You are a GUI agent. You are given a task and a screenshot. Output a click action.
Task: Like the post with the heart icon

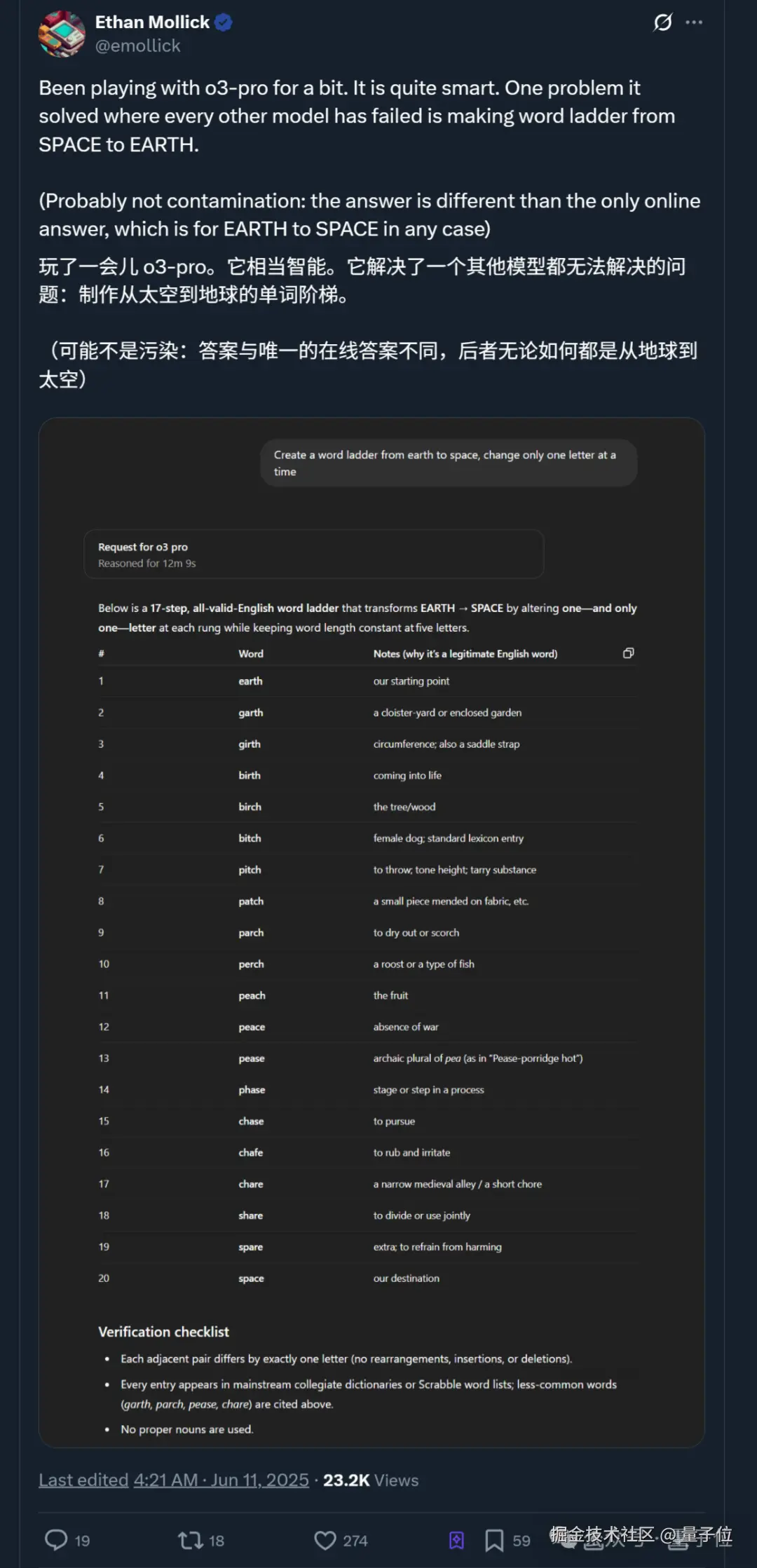(x=325, y=1540)
